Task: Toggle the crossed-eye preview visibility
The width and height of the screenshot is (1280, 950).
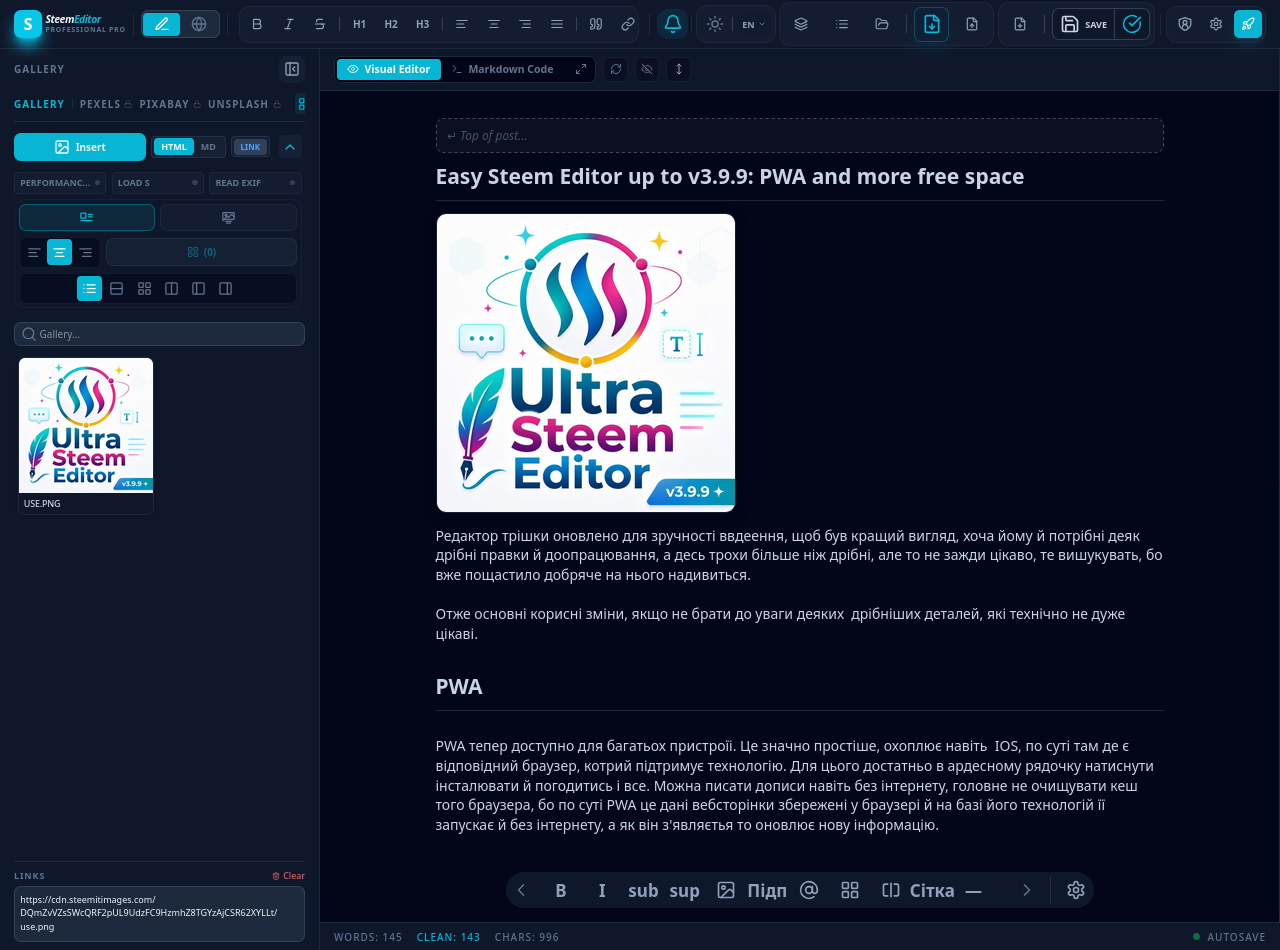Action: coord(647,69)
